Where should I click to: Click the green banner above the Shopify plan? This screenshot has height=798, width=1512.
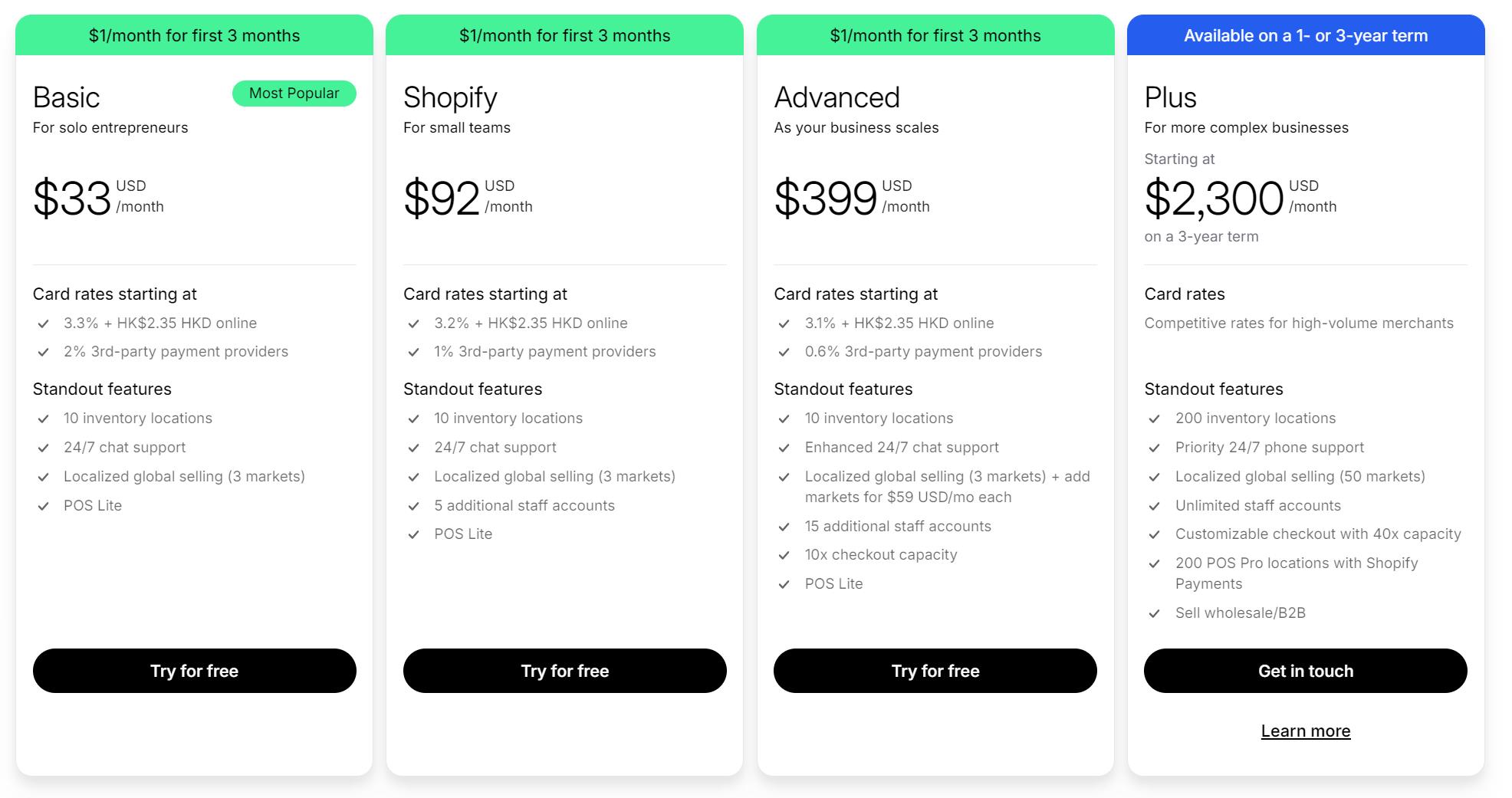tap(565, 34)
